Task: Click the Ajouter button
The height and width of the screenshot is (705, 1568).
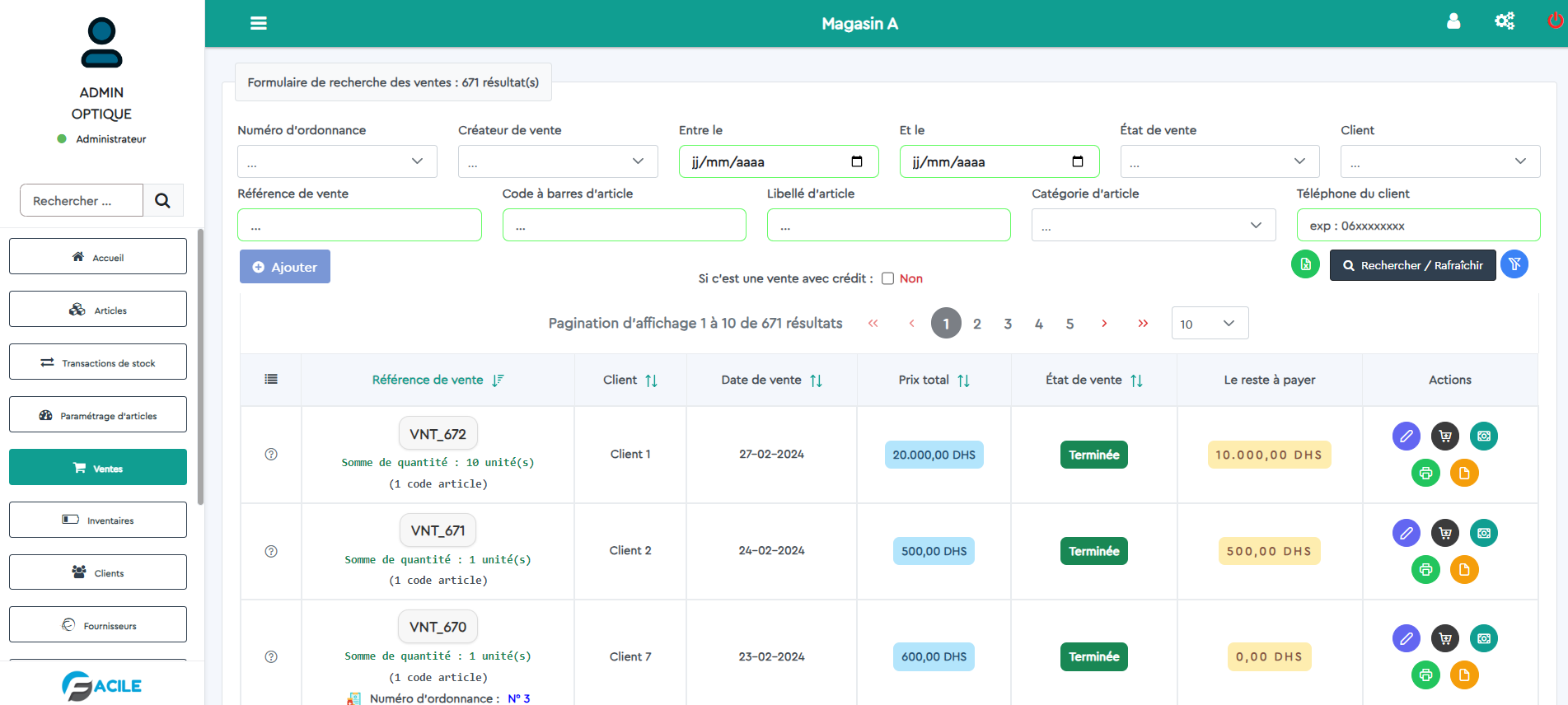Action: (285, 267)
